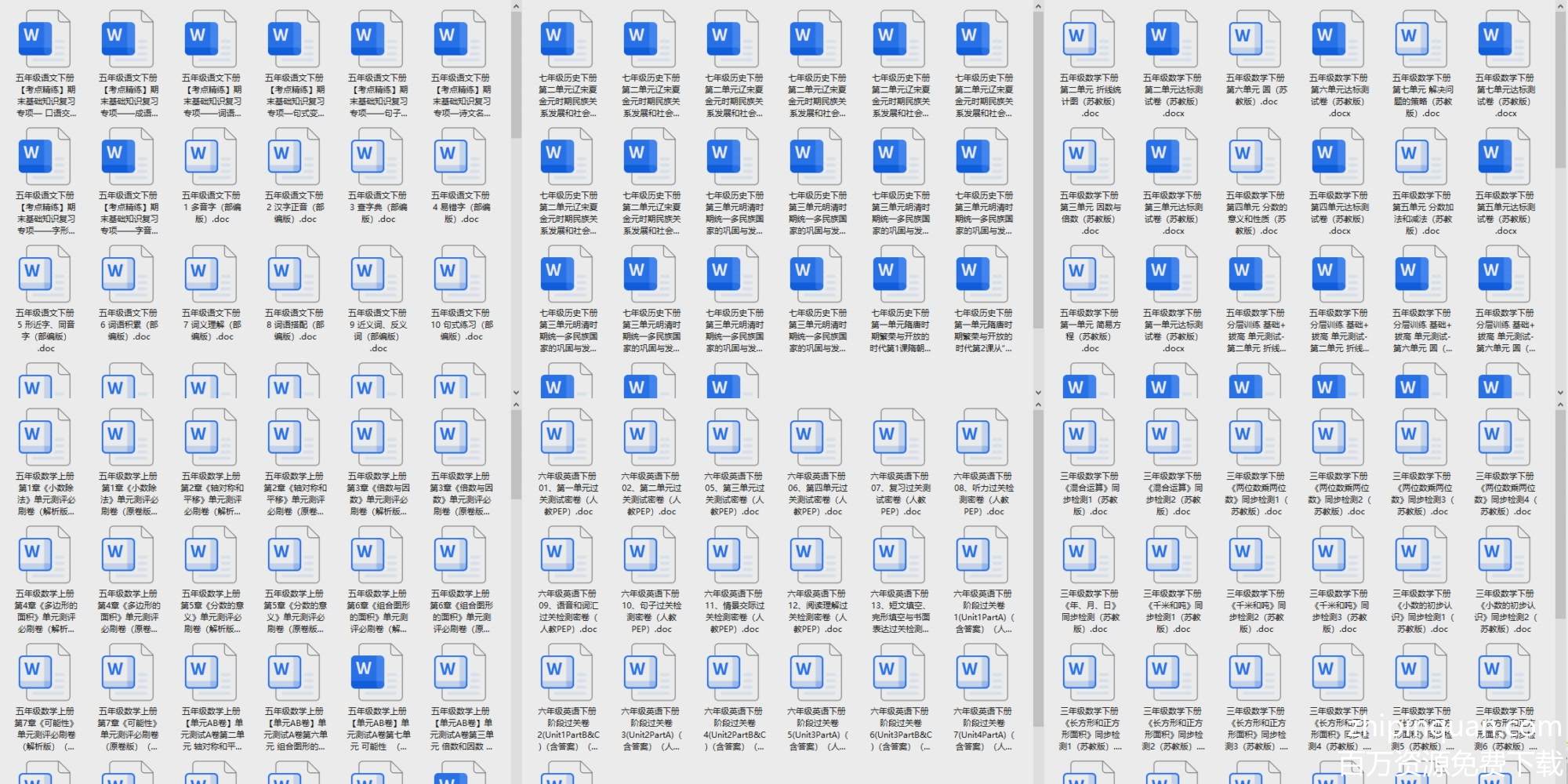The width and height of the screenshot is (1568, 784).
Task: Click scroll-up arrow of bottom-middle English pane
Action: tap(1038, 405)
